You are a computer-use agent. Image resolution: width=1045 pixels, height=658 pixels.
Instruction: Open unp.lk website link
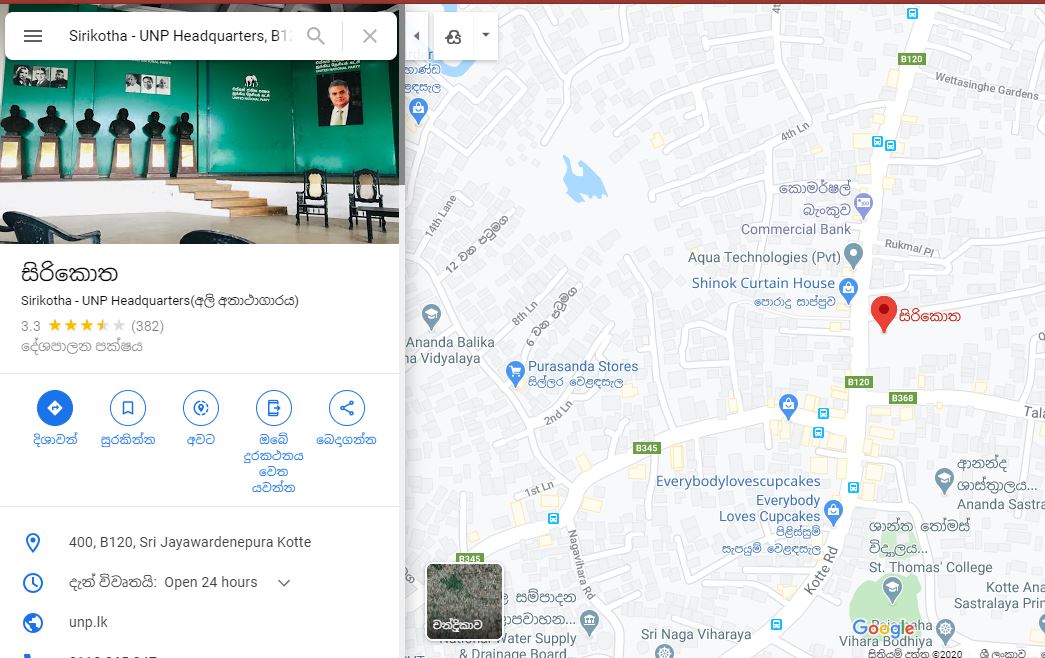pos(88,622)
